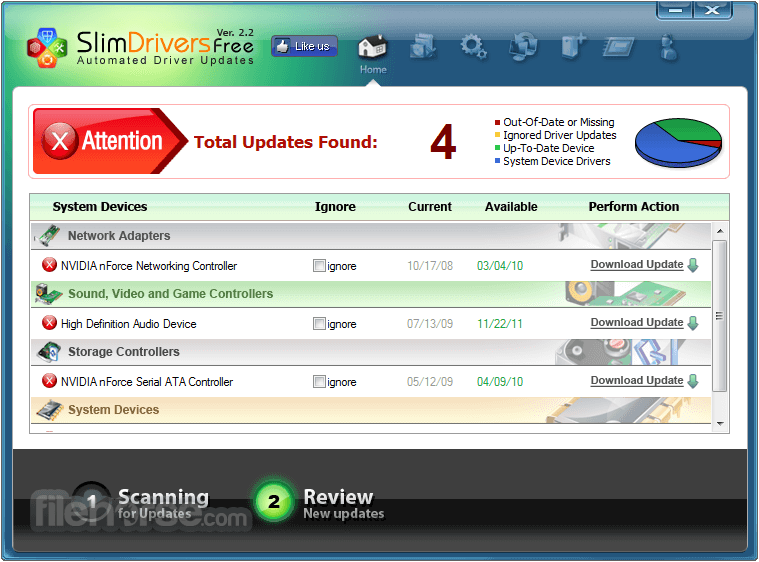Click the Sound, Video and Game Controllers icon

click(48, 294)
